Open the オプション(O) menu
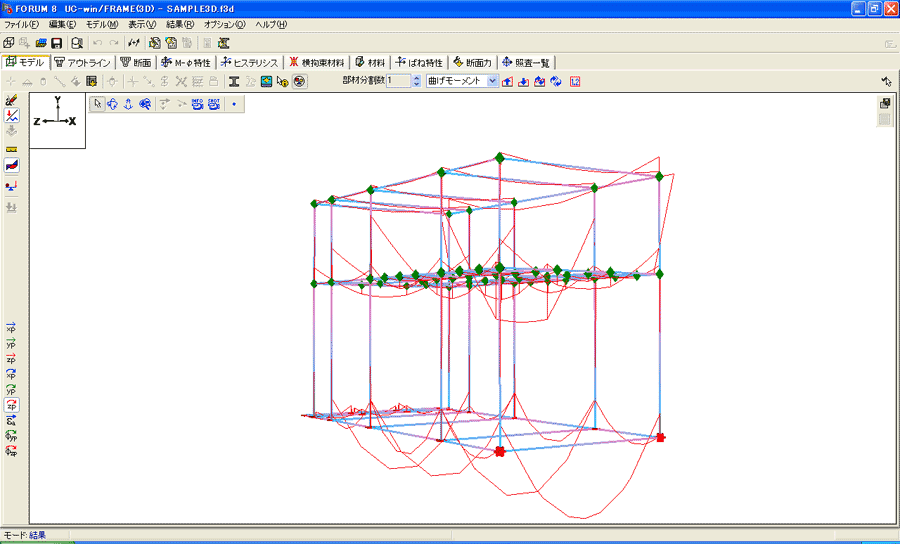 tap(224, 25)
